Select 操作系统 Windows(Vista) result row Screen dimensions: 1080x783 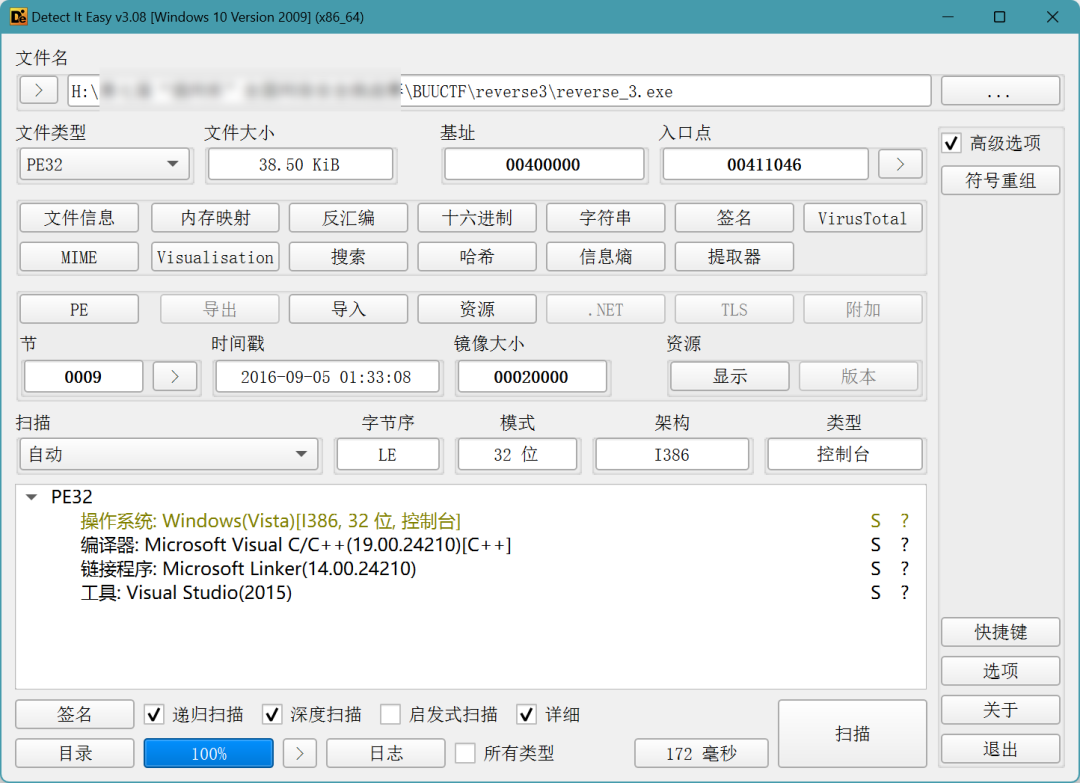pyautogui.click(x=470, y=521)
